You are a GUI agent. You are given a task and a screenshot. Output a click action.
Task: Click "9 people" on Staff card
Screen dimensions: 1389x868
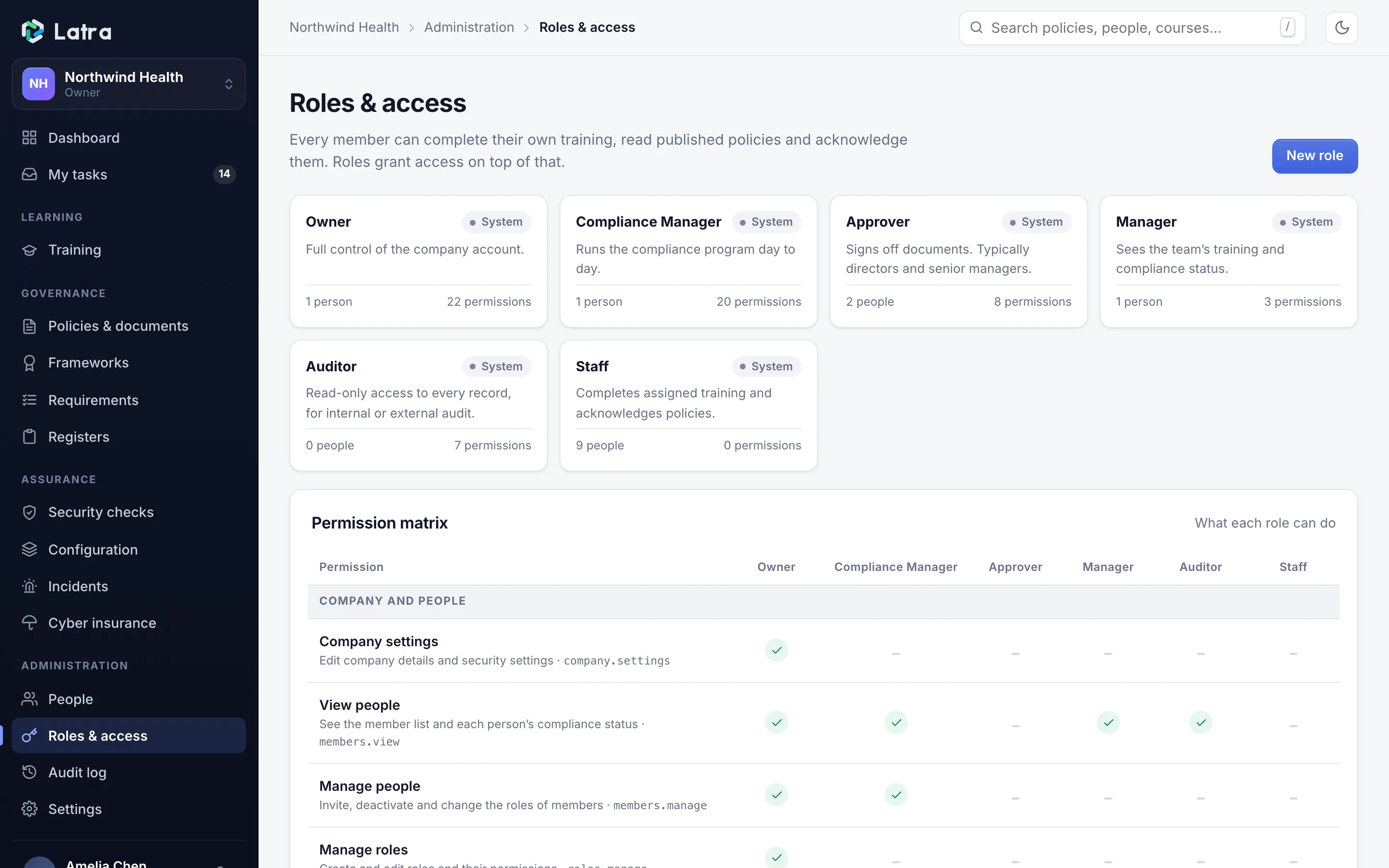[x=599, y=445]
